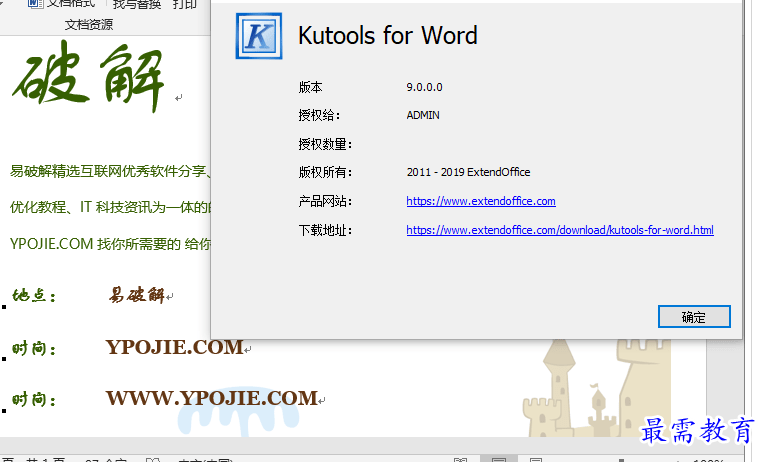Click the 版权所有: label

tap(325, 172)
